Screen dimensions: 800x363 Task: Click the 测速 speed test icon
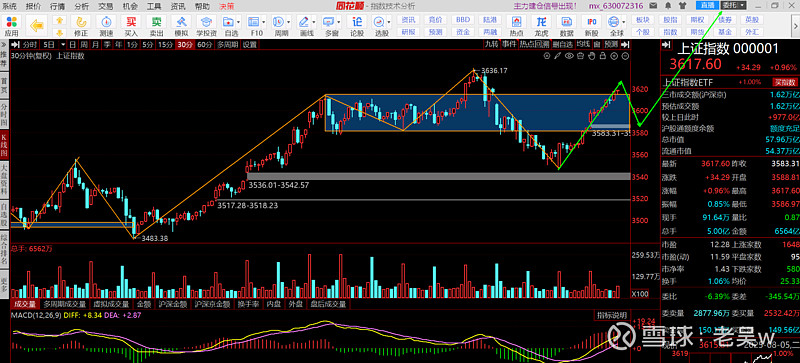(x=106, y=25)
